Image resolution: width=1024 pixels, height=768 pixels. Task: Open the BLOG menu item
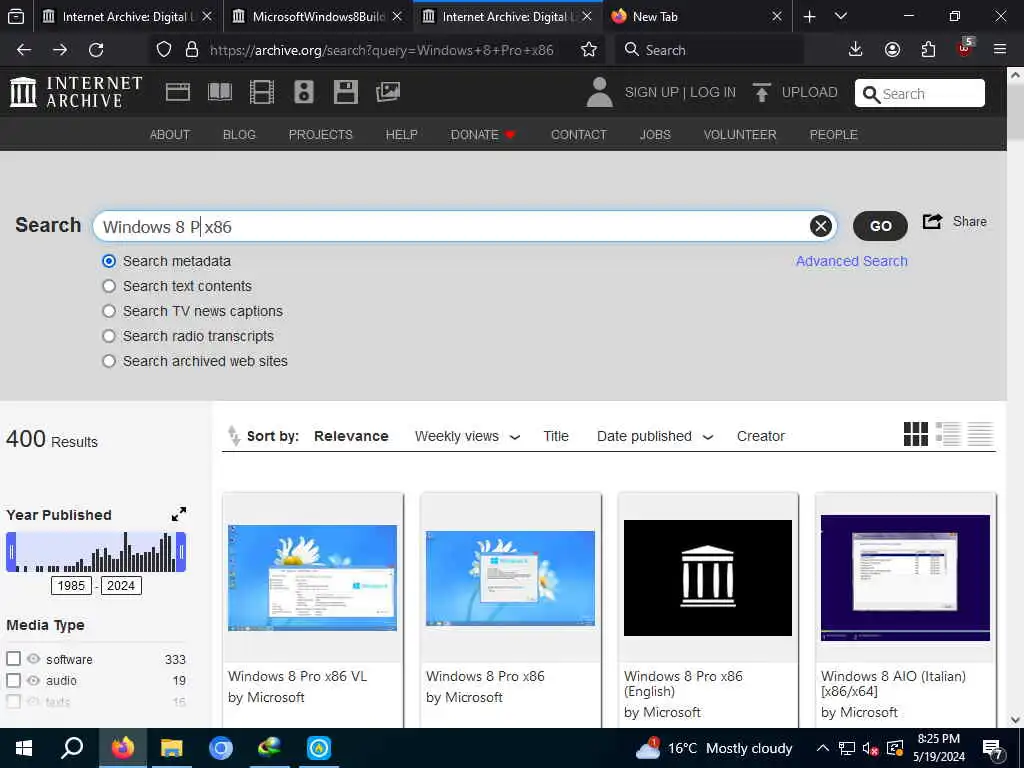tap(239, 135)
